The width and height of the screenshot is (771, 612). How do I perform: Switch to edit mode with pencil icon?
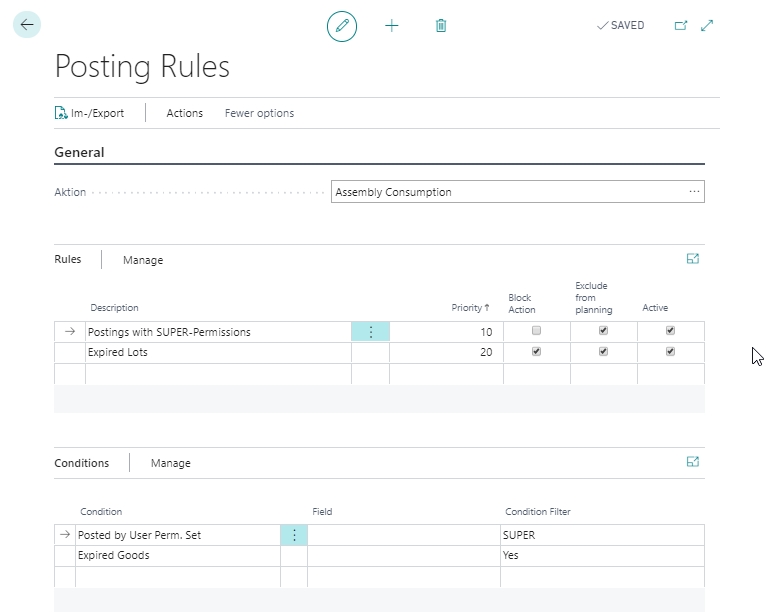[342, 26]
